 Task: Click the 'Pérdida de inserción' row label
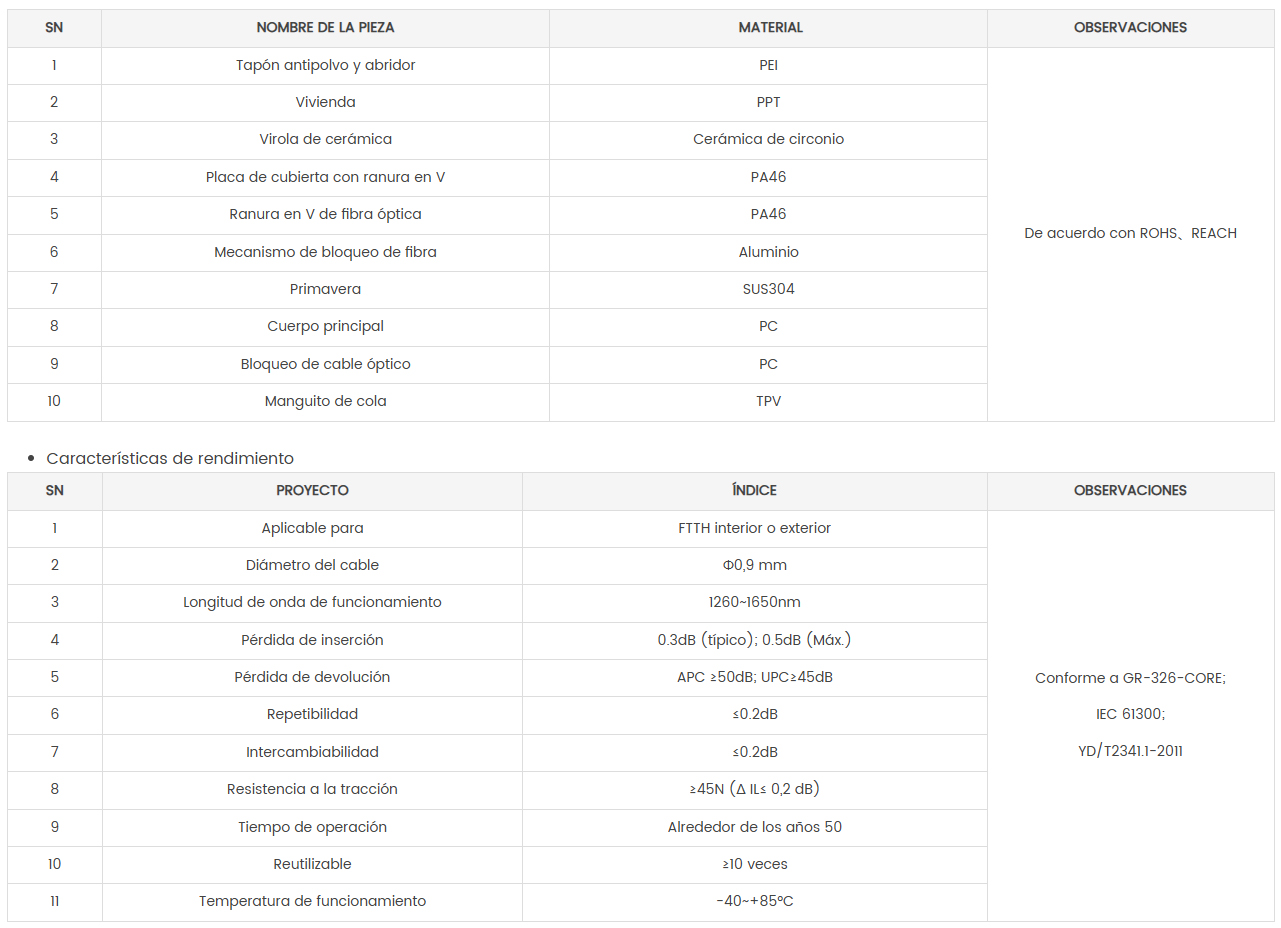click(312, 640)
